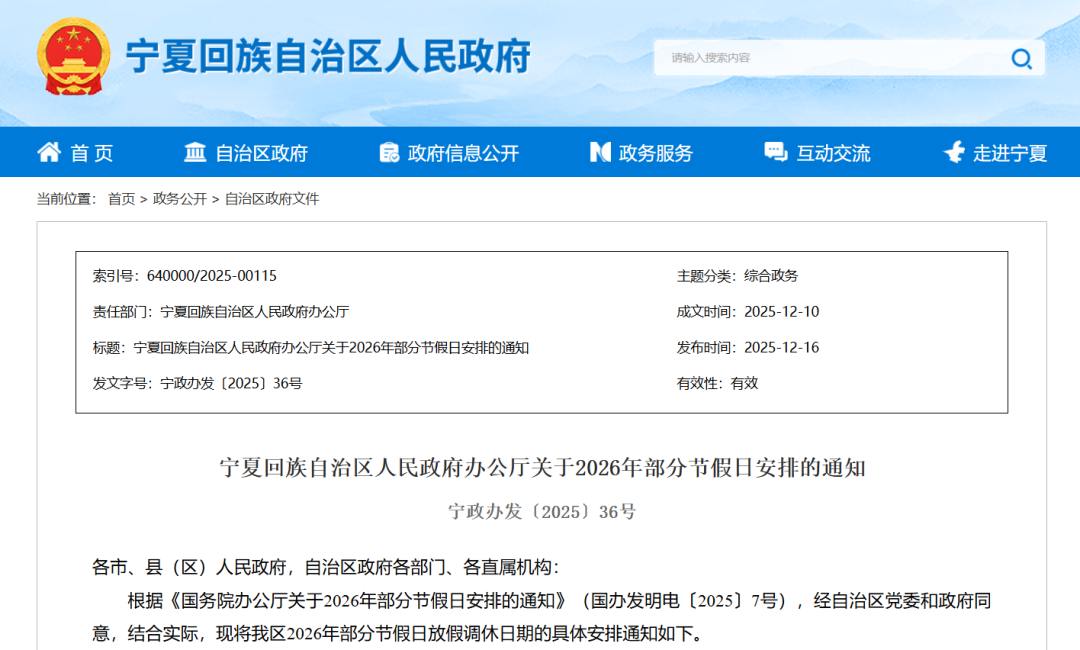
Task: Click the 宁夏回族自治区人民政府 site title
Action: point(328,57)
